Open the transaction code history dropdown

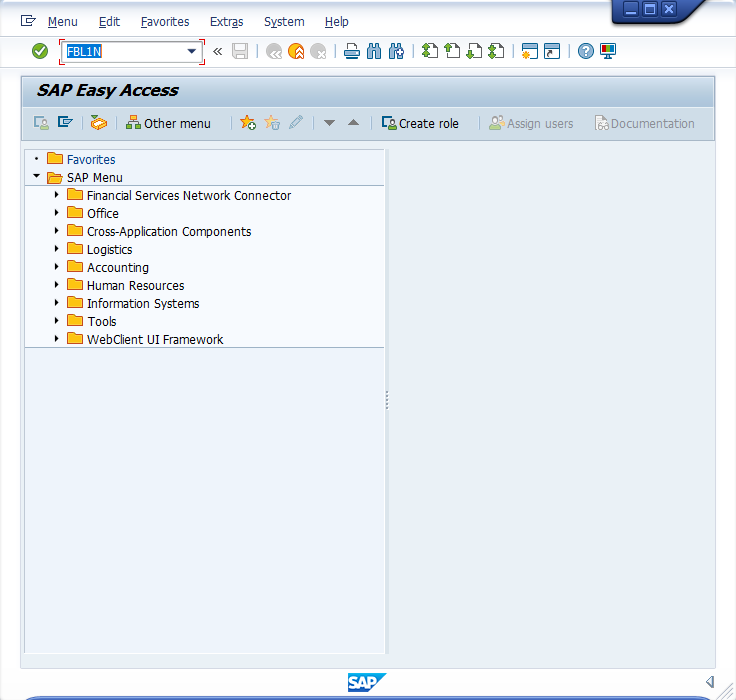[191, 51]
